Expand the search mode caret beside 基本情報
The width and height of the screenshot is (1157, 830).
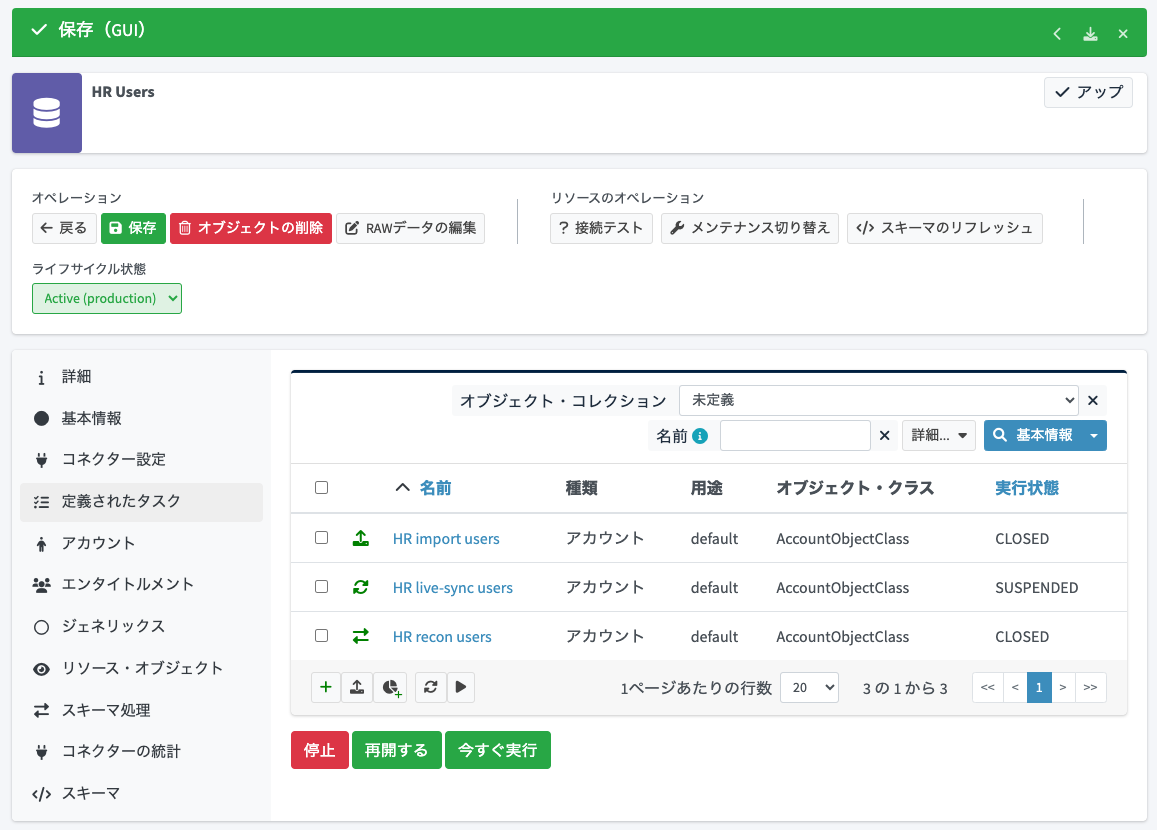click(1094, 435)
